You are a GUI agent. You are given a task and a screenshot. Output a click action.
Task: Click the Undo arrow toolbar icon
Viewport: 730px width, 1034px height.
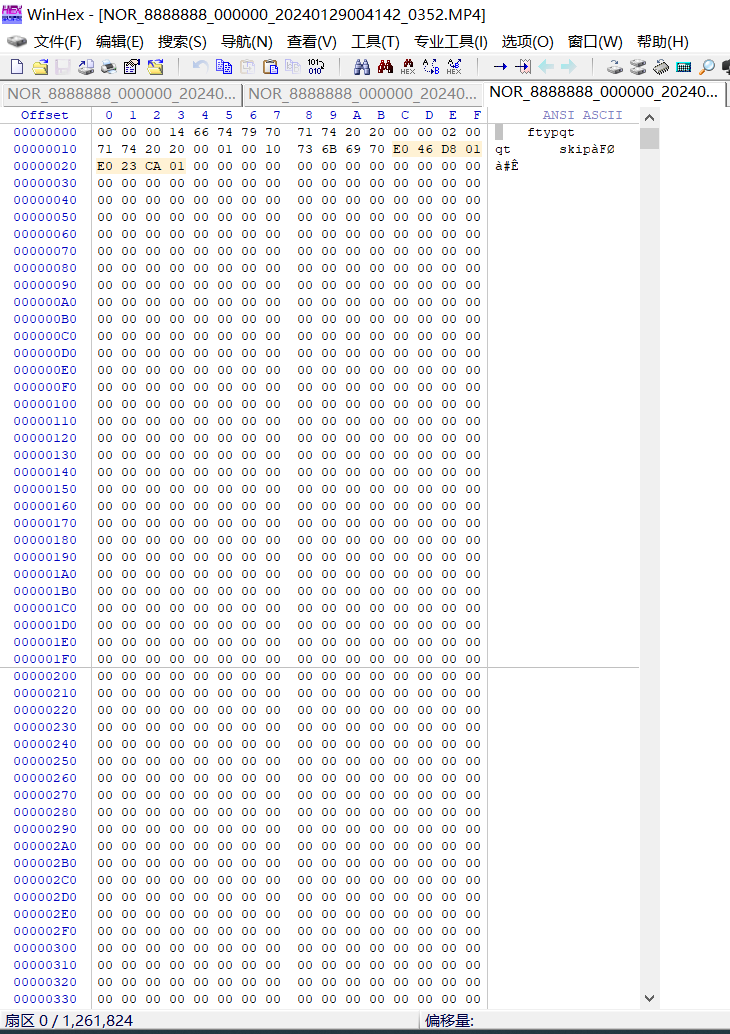click(200, 67)
